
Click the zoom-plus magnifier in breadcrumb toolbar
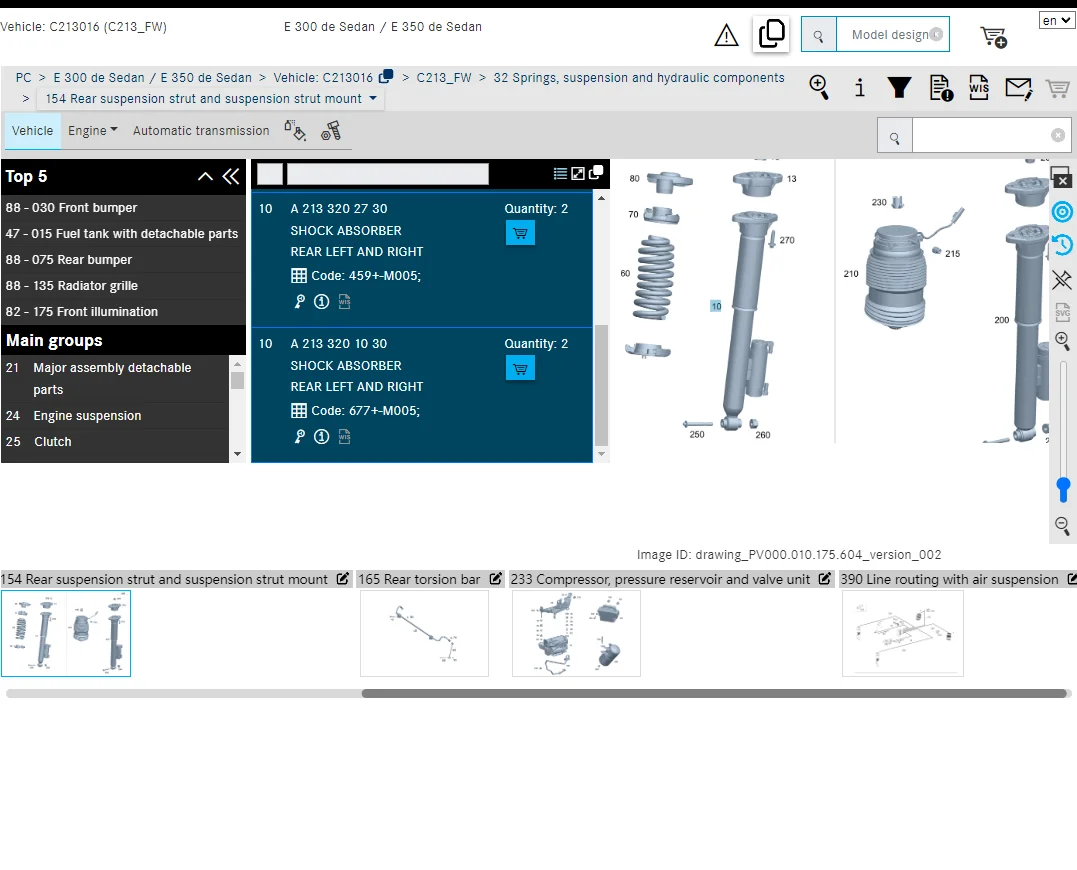point(819,87)
